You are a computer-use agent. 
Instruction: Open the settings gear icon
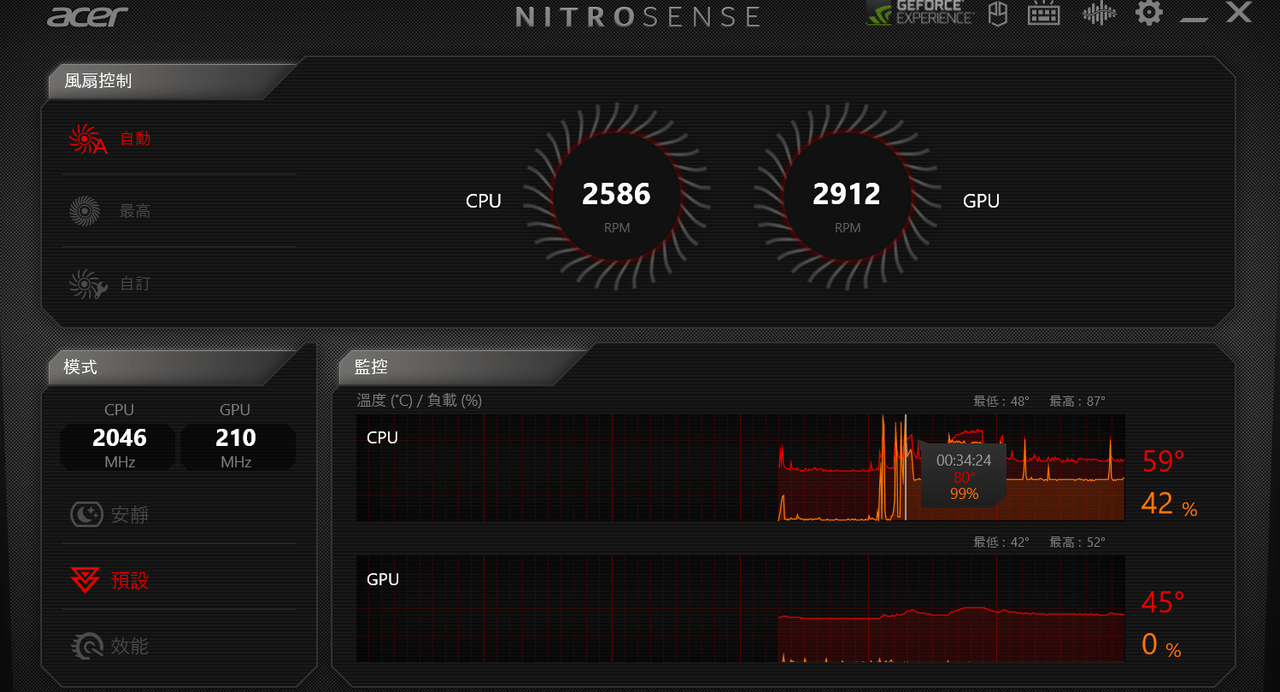pos(1149,13)
